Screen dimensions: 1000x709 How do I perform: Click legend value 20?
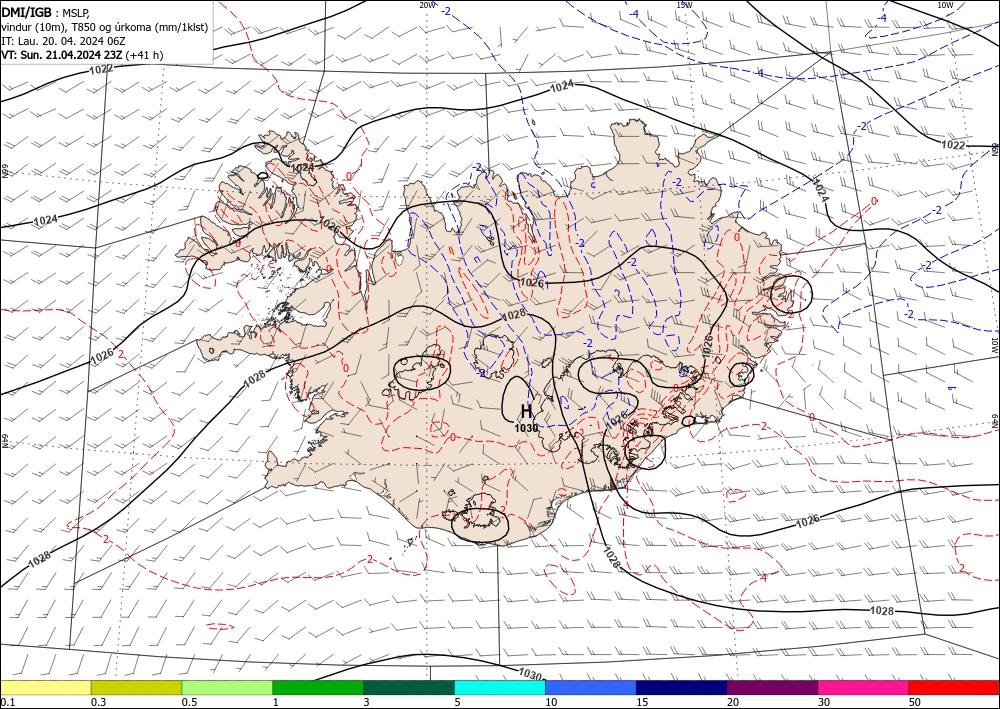point(733,702)
